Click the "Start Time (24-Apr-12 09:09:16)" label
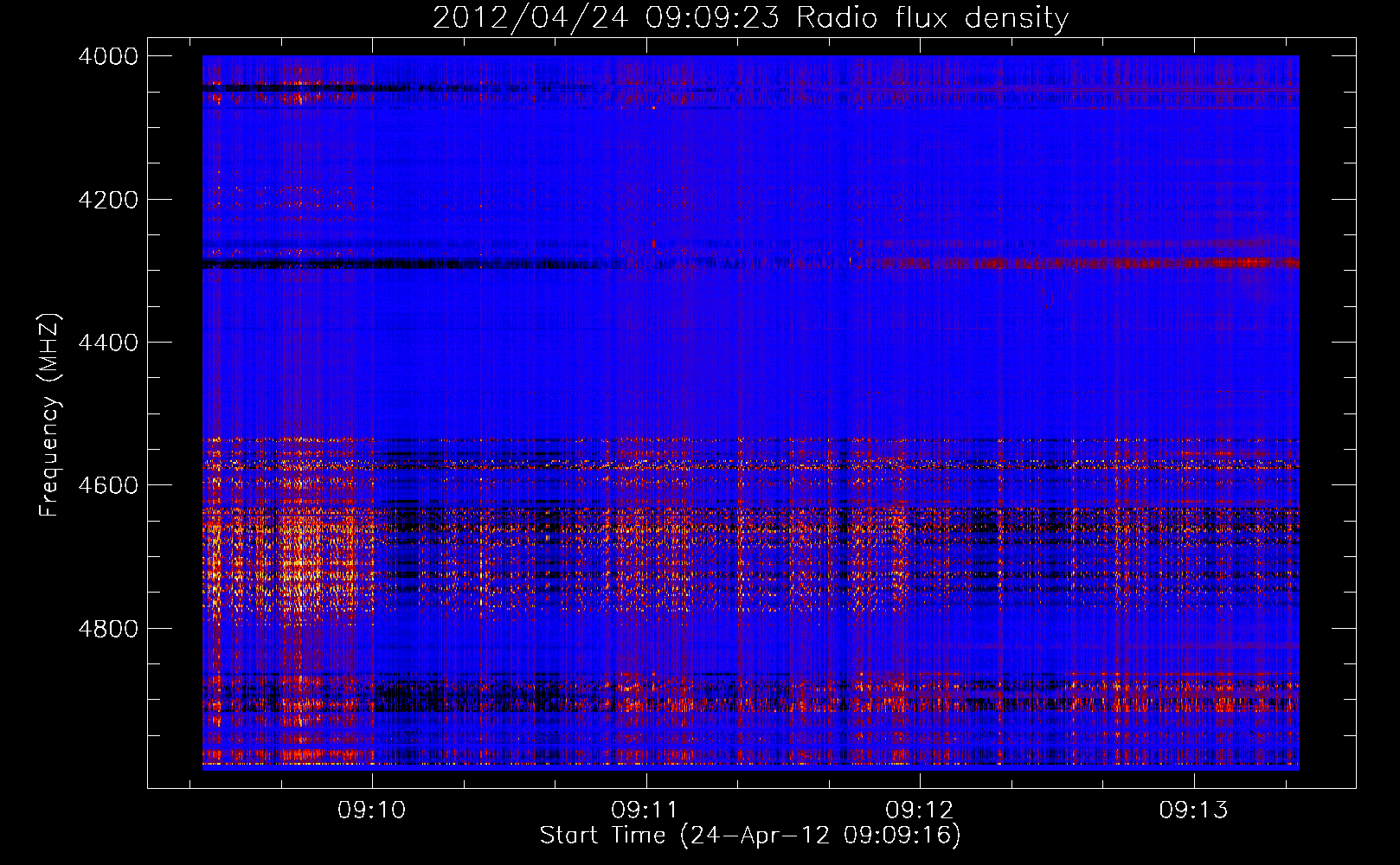Screen dimensions: 1400x865 click(x=750, y=836)
